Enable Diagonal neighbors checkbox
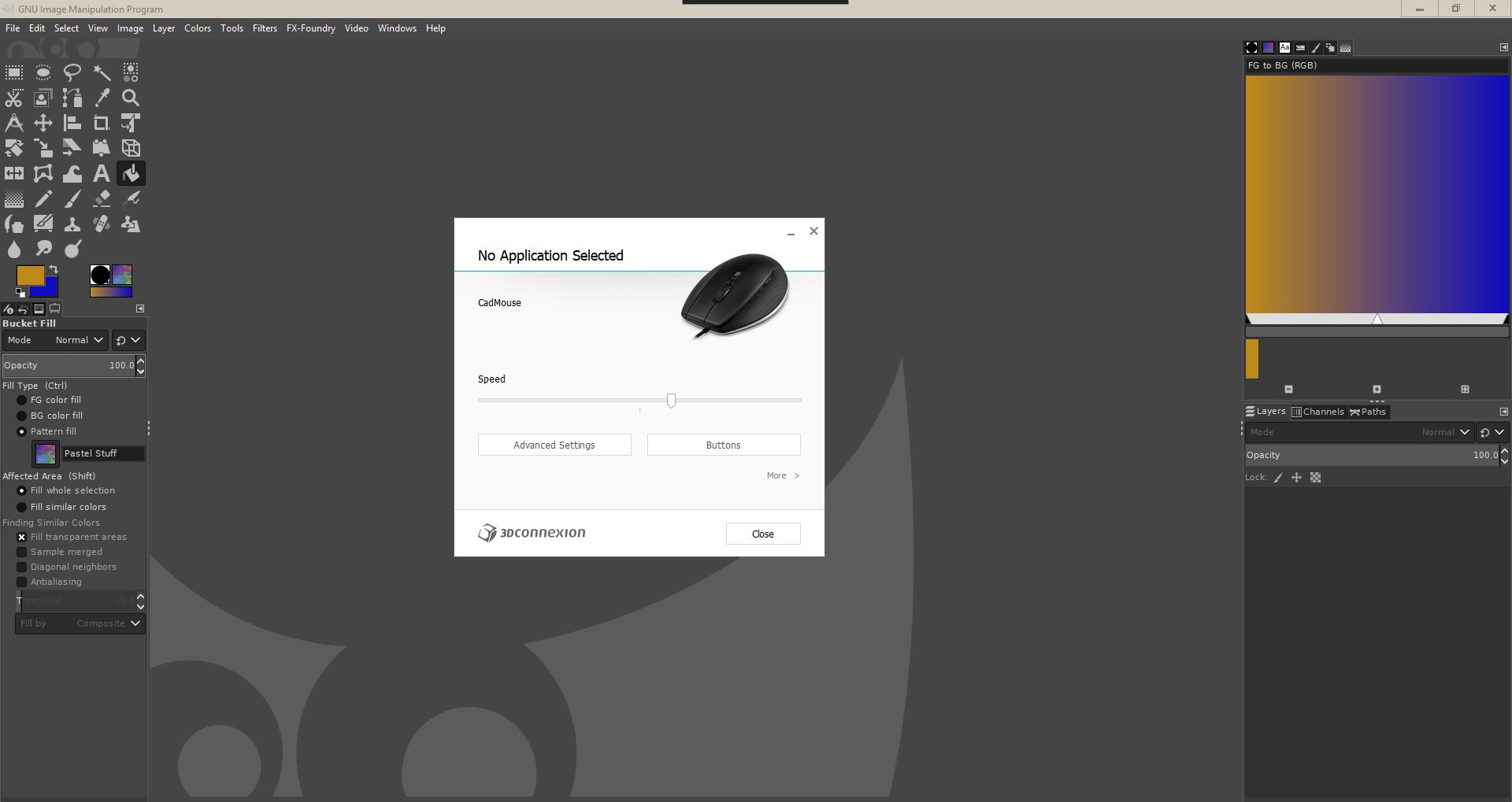This screenshot has height=802, width=1512. (x=22, y=567)
